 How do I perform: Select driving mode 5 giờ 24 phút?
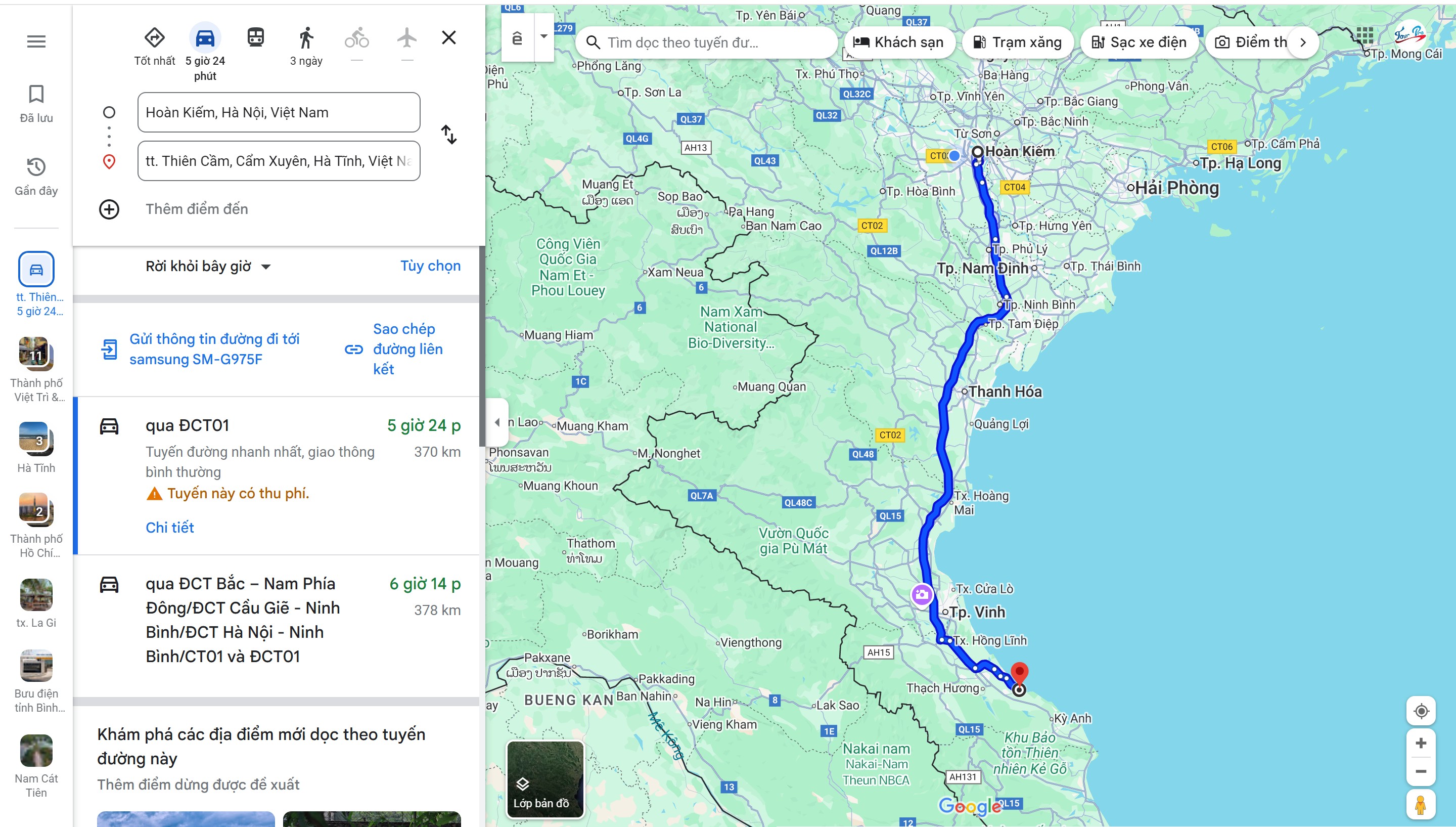205,38
